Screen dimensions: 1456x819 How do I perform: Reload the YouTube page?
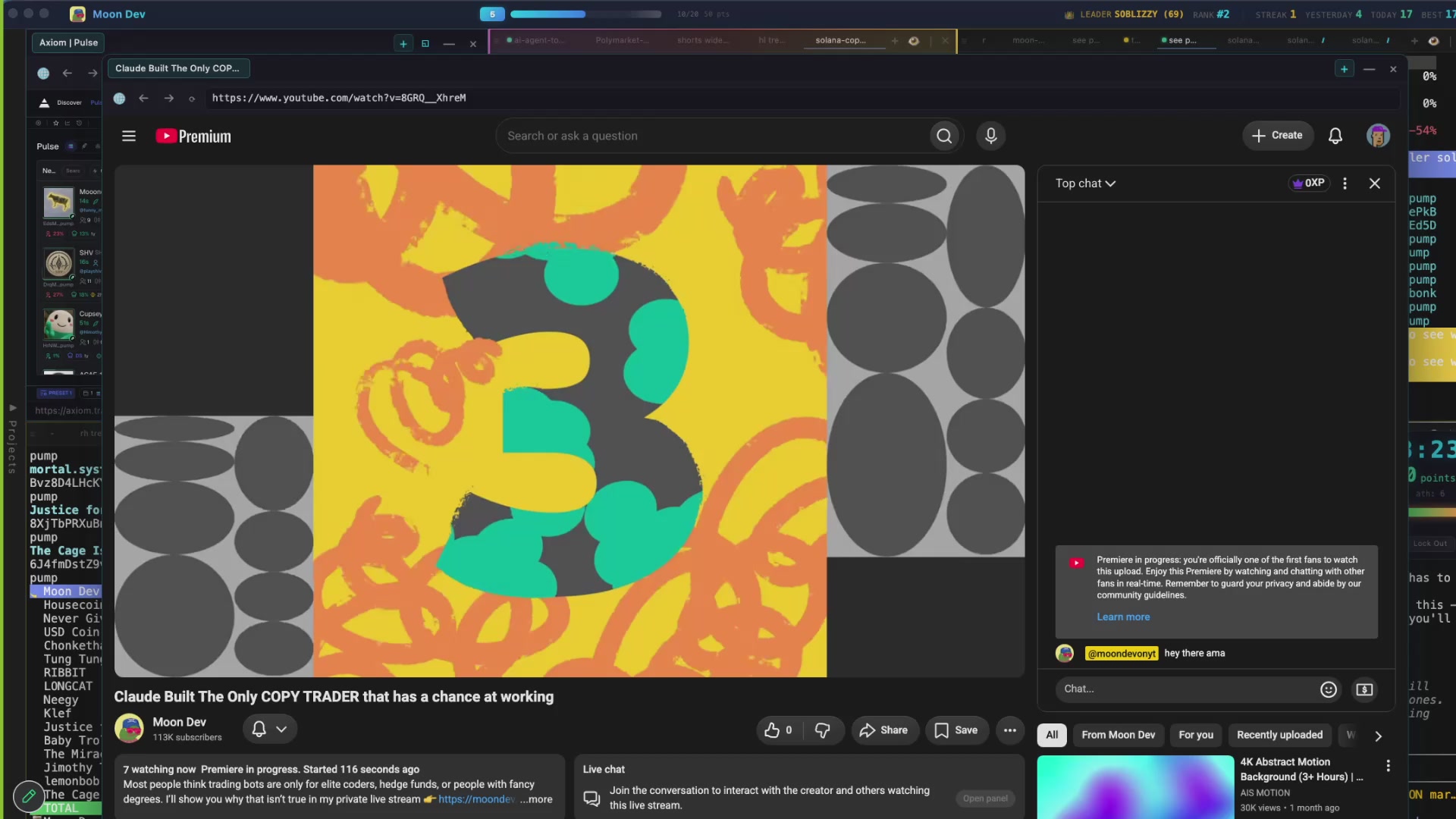[x=192, y=99]
